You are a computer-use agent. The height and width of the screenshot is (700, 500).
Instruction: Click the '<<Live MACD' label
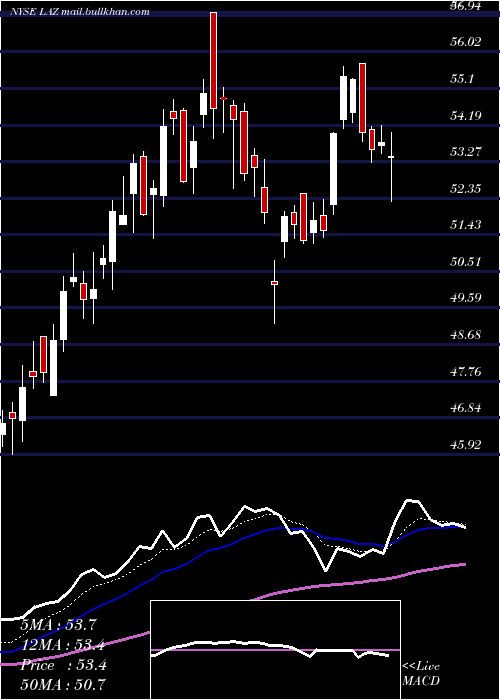421,673
